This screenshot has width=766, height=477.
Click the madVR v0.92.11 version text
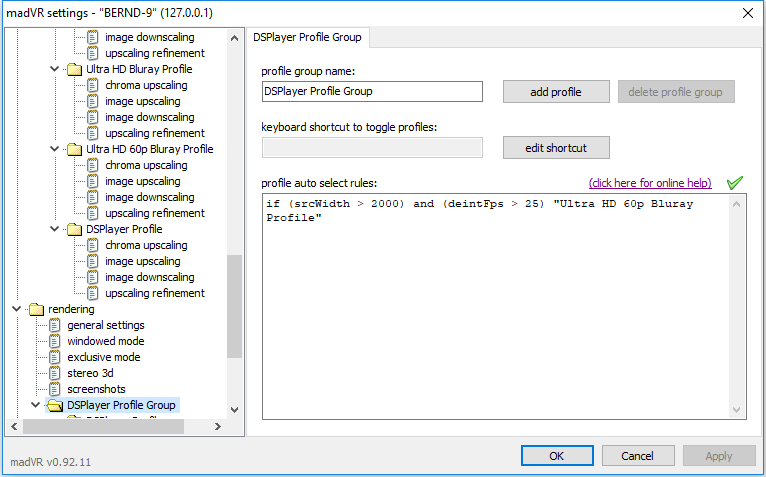coord(50,462)
